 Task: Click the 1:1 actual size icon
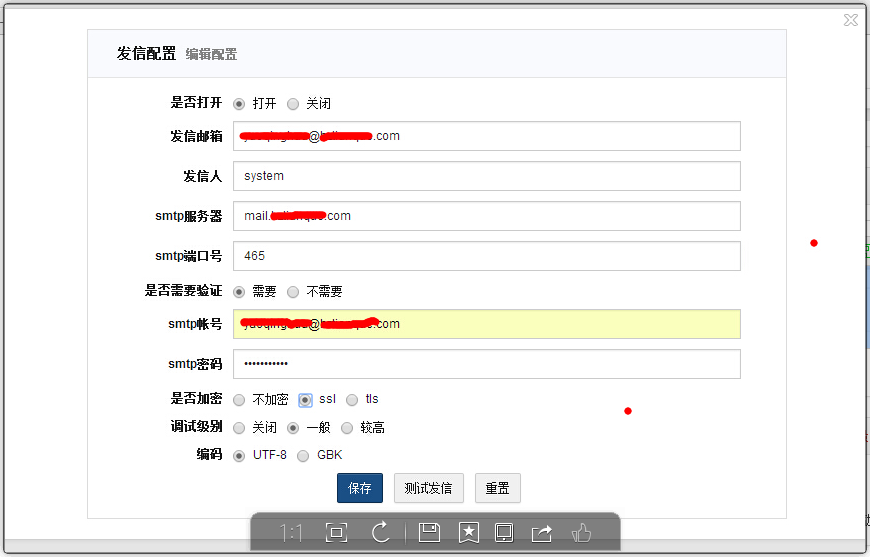tap(291, 534)
